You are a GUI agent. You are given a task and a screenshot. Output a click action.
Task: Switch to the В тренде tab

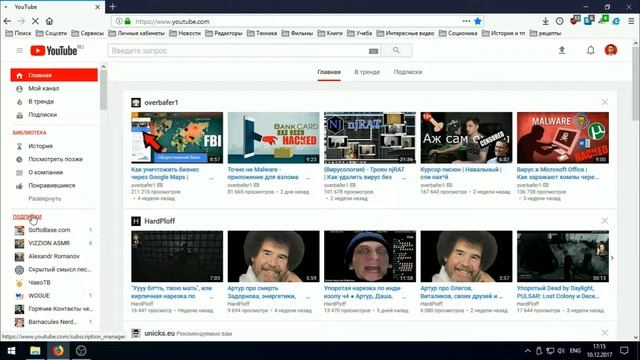pos(367,72)
